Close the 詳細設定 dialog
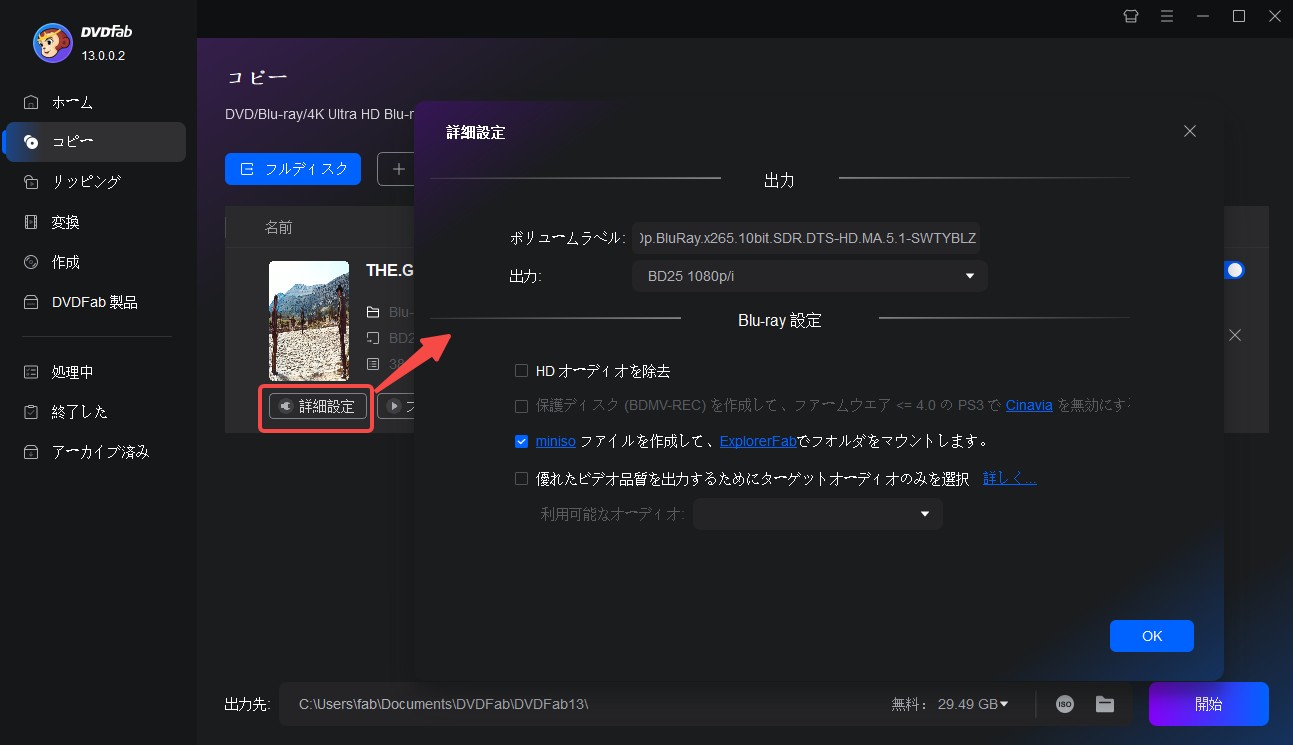This screenshot has height=745, width=1293. coord(1190,131)
